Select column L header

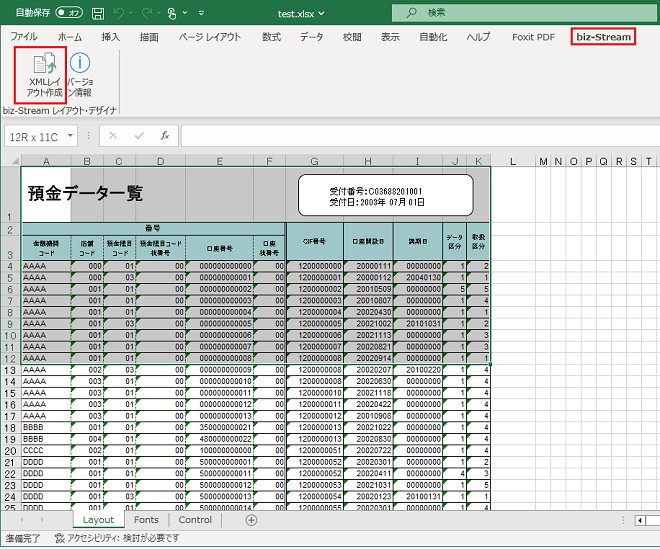coord(513,161)
